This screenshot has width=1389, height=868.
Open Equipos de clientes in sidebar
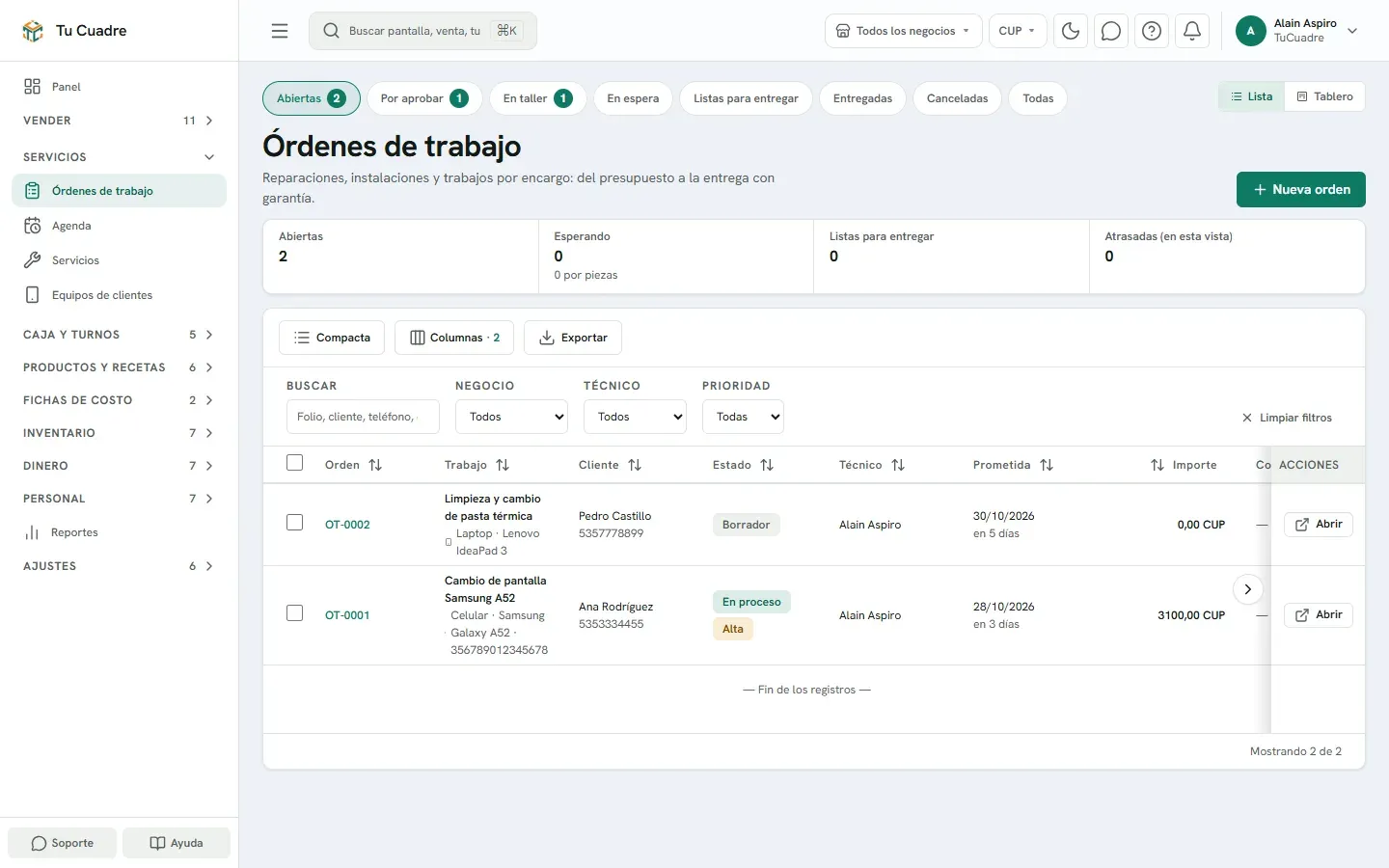119,295
